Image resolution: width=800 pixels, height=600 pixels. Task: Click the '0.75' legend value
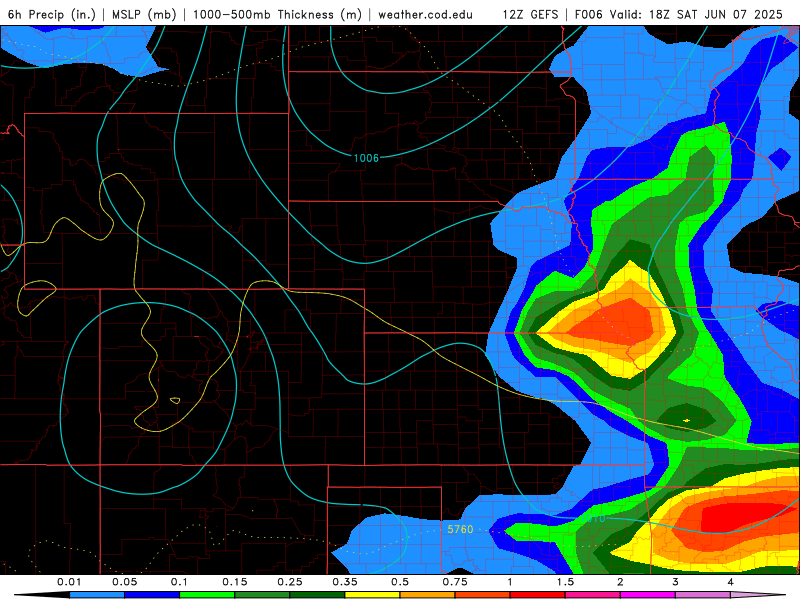pyautogui.click(x=455, y=582)
